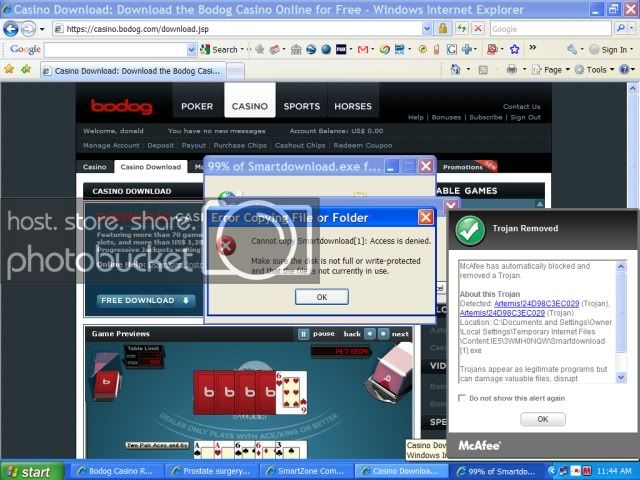Switch to the HORSES section tab
The height and width of the screenshot is (480, 640).
353,106
